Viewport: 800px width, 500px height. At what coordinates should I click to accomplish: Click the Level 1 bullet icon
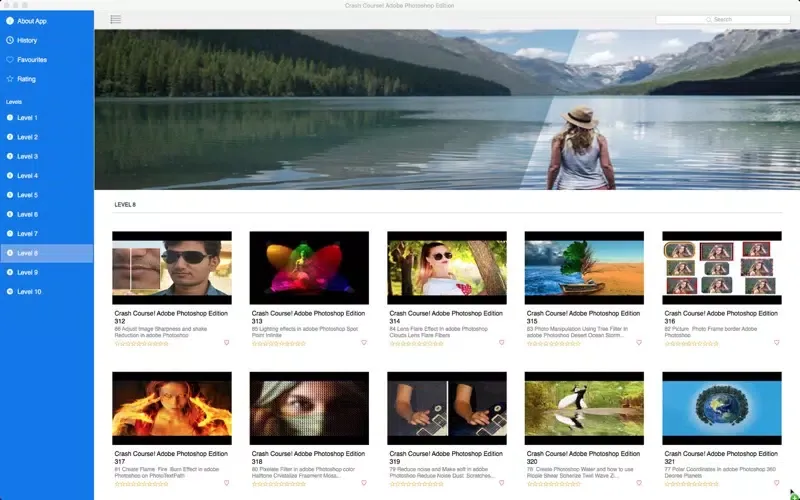pos(10,118)
